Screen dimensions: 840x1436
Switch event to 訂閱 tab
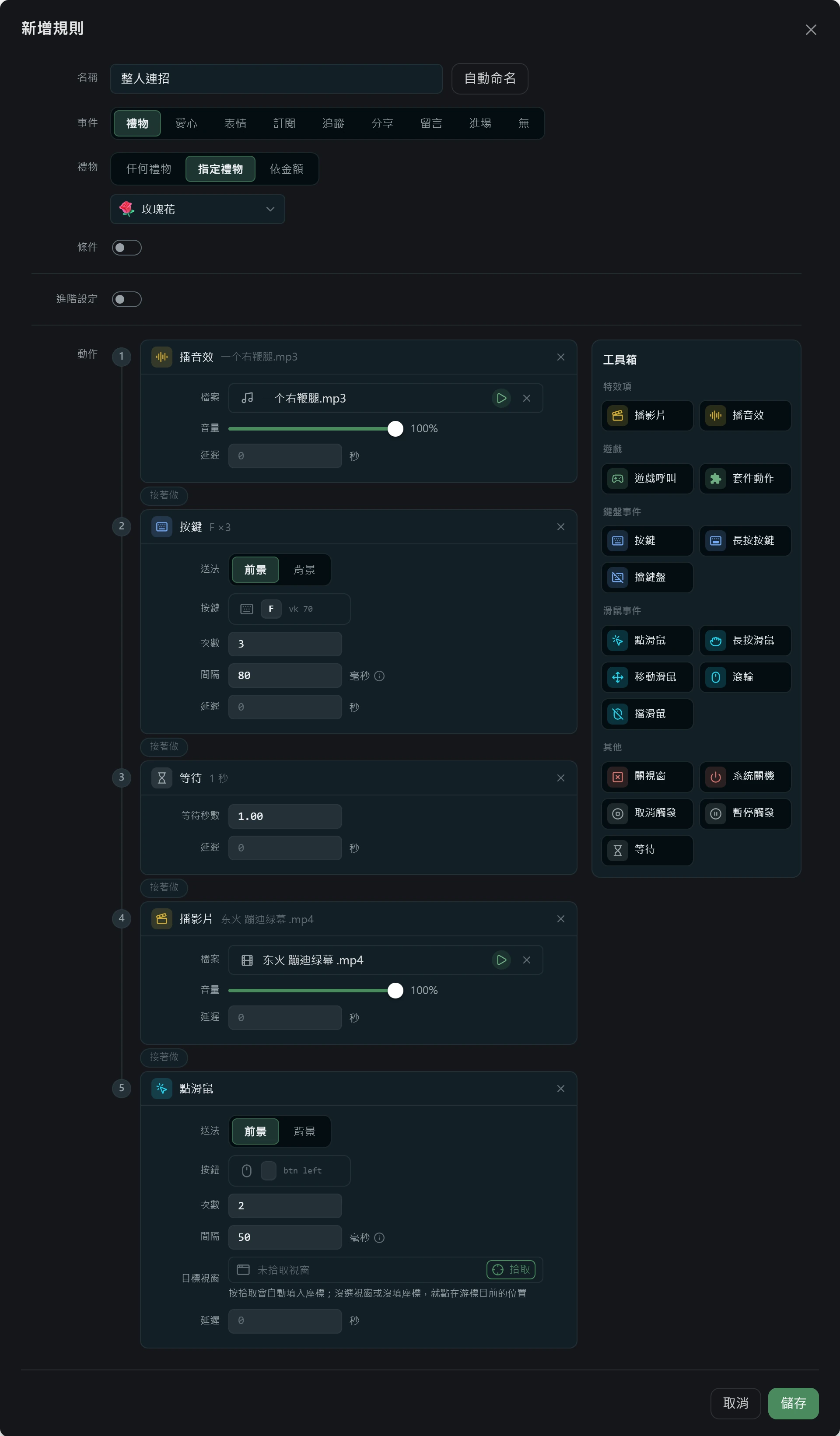click(284, 123)
